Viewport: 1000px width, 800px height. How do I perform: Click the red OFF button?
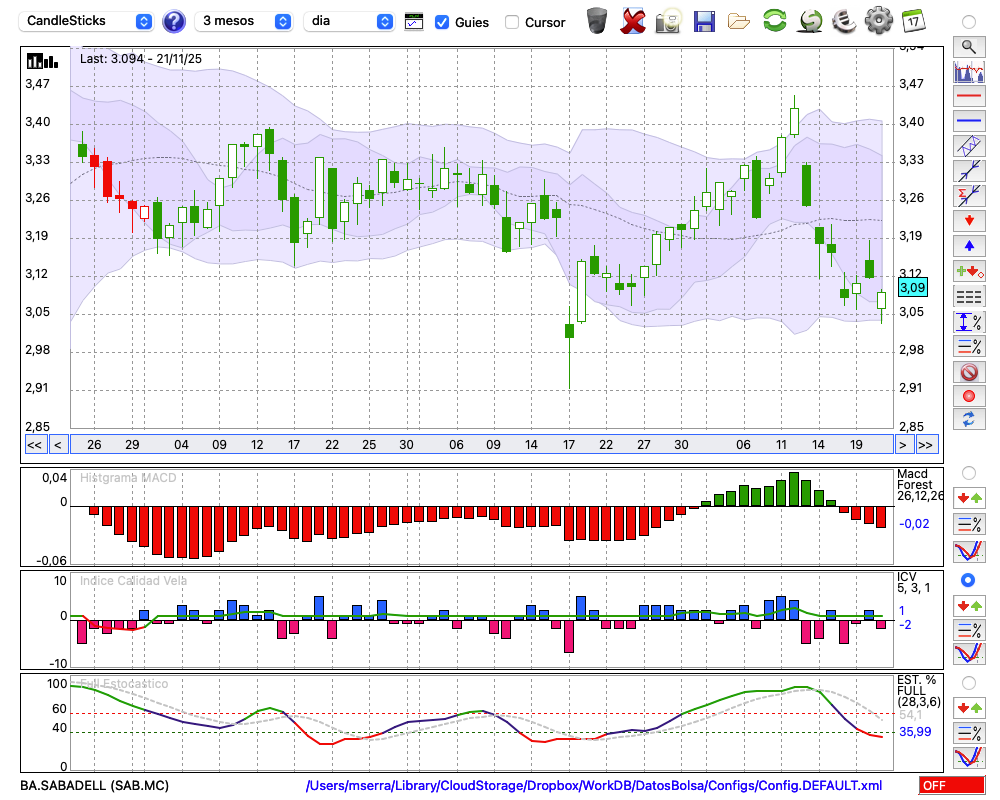tap(951, 786)
